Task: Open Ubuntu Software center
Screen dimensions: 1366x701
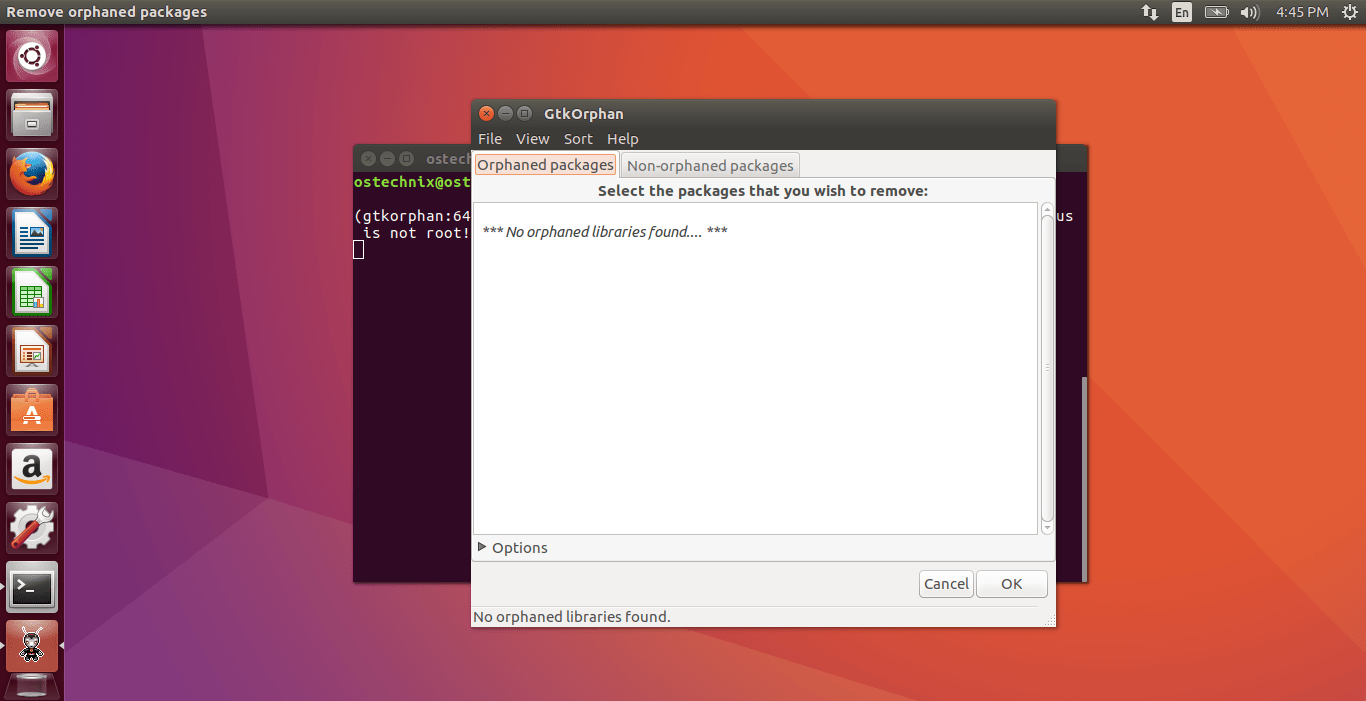Action: point(32,410)
